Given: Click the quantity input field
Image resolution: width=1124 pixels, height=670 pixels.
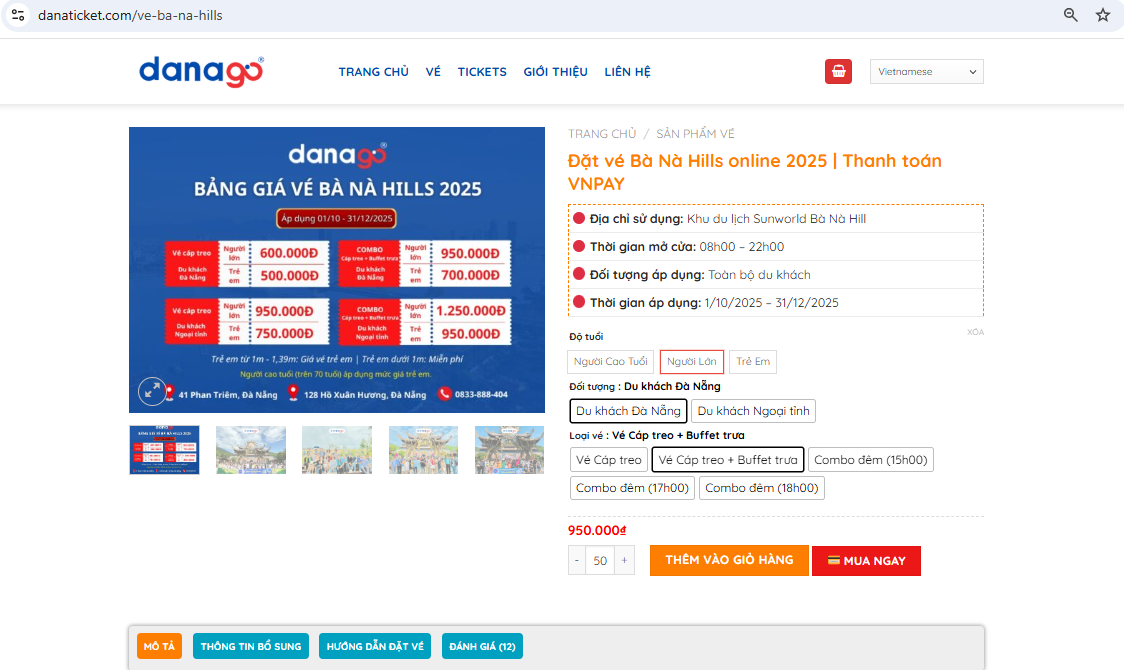Looking at the screenshot, I should pyautogui.click(x=600, y=561).
